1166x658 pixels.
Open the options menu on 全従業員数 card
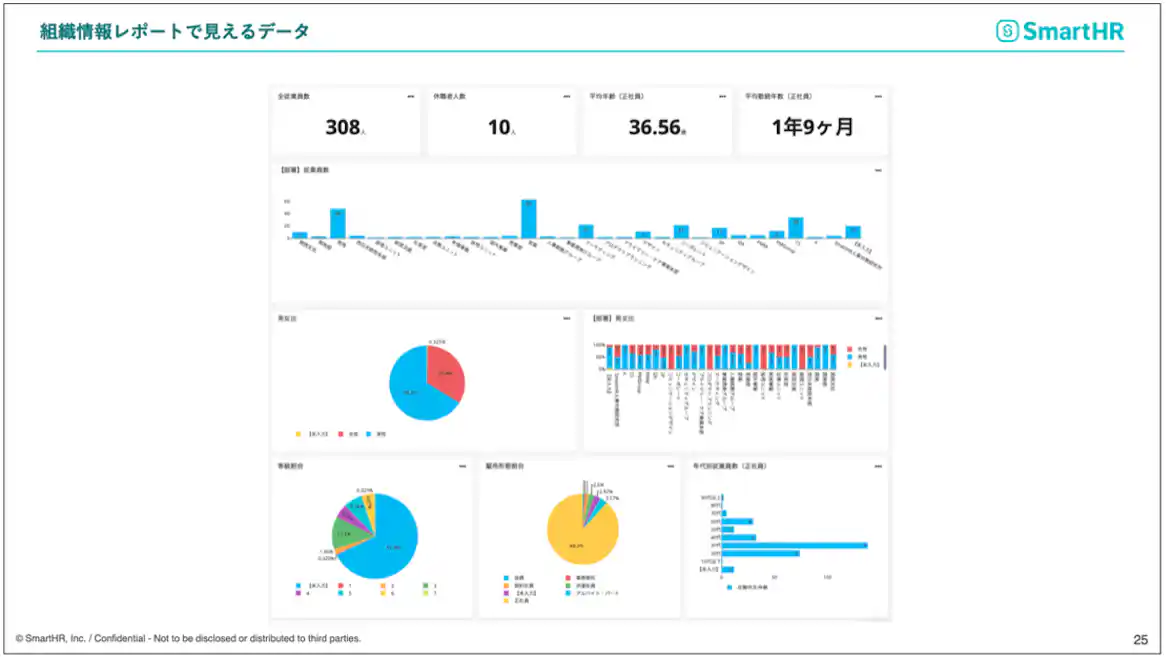[x=410, y=97]
